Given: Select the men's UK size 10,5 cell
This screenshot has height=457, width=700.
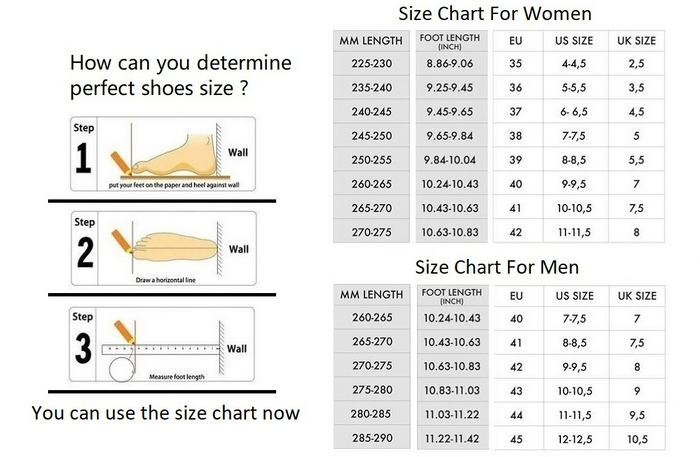Looking at the screenshot, I should click(x=632, y=439).
